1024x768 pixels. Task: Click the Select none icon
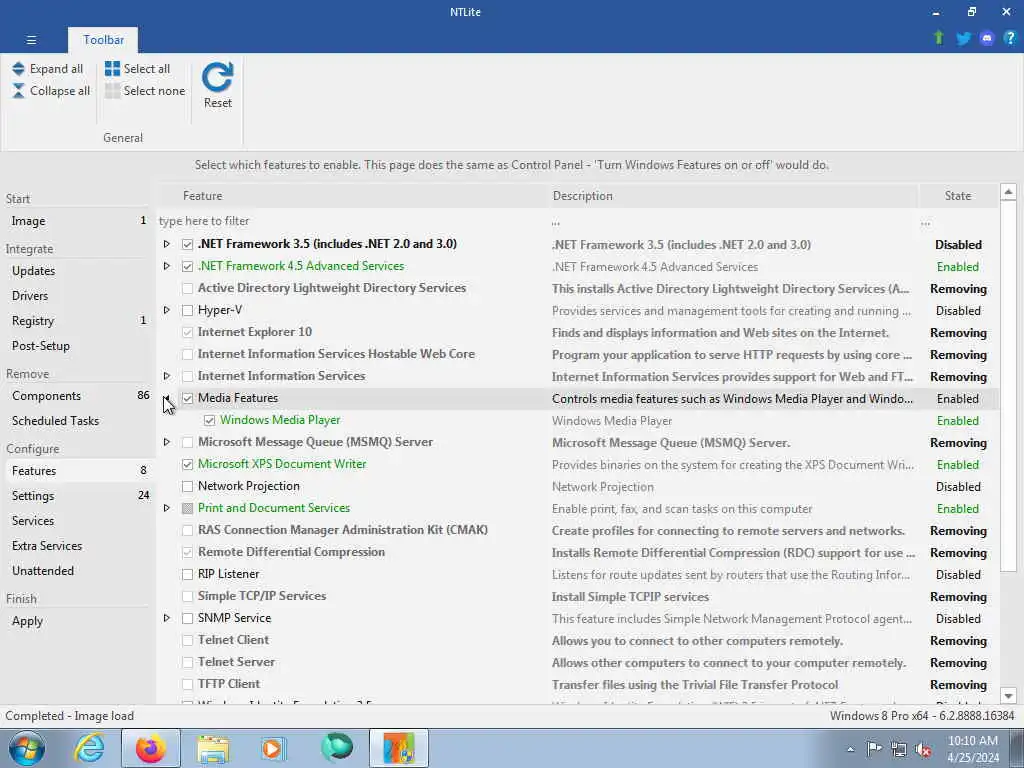coord(112,91)
